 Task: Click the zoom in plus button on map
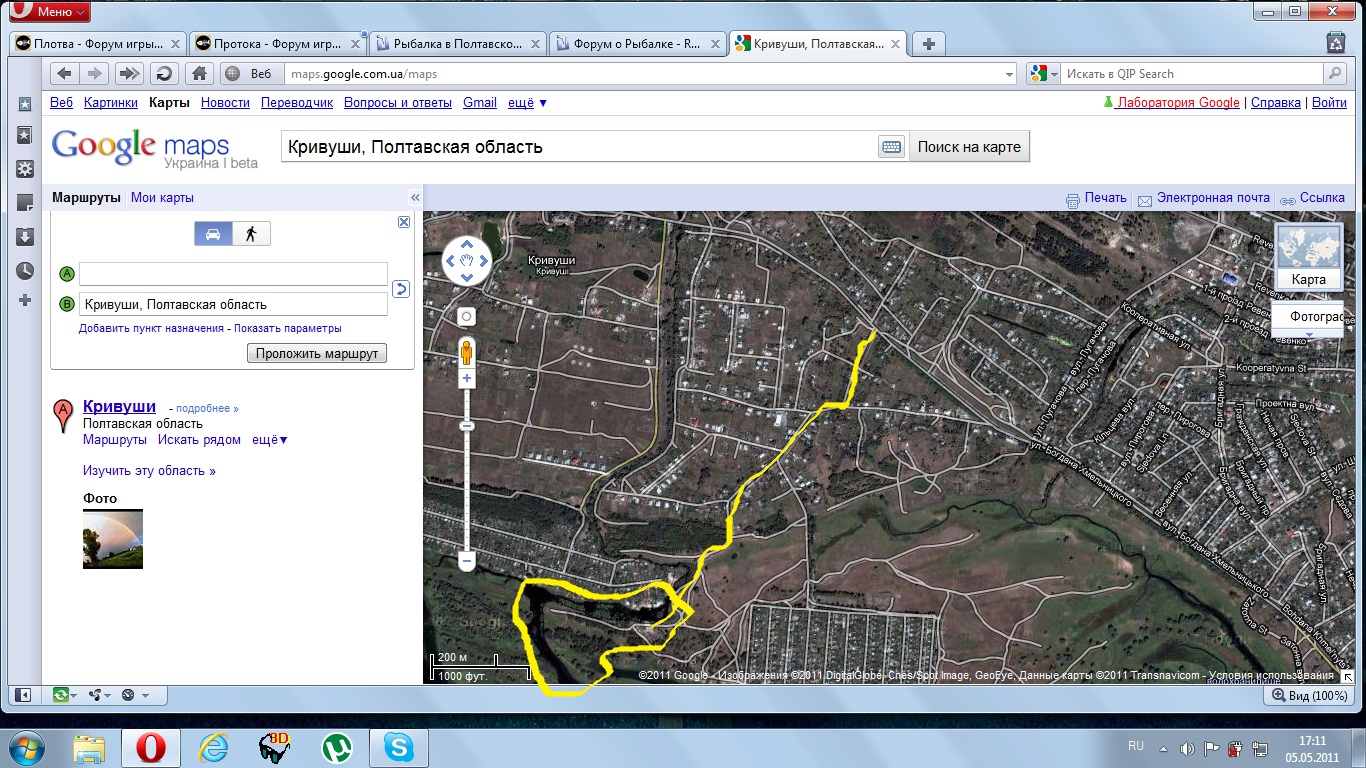tap(466, 379)
